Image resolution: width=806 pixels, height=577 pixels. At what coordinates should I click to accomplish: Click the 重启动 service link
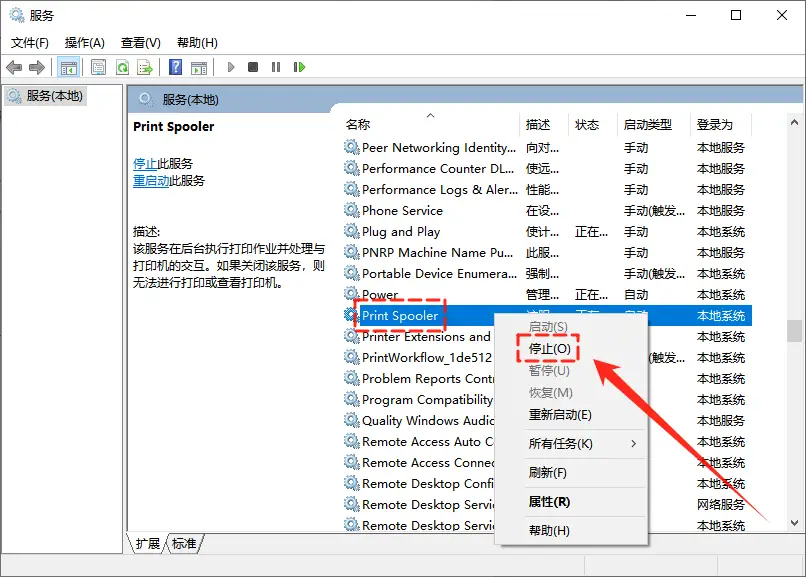click(x=150, y=181)
